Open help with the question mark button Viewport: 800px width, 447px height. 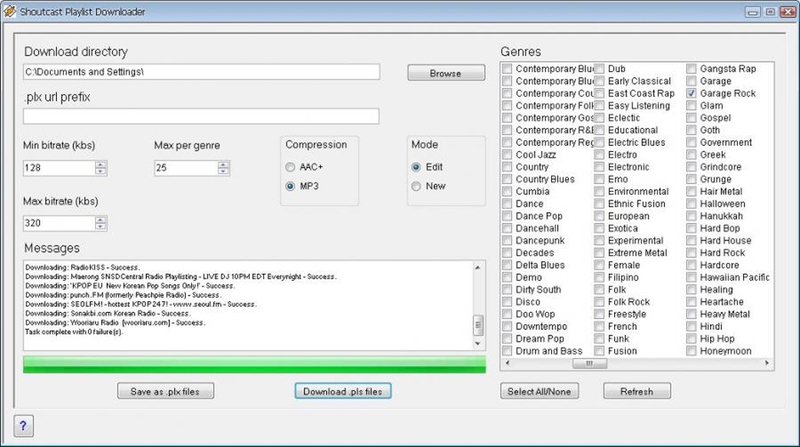(x=23, y=426)
